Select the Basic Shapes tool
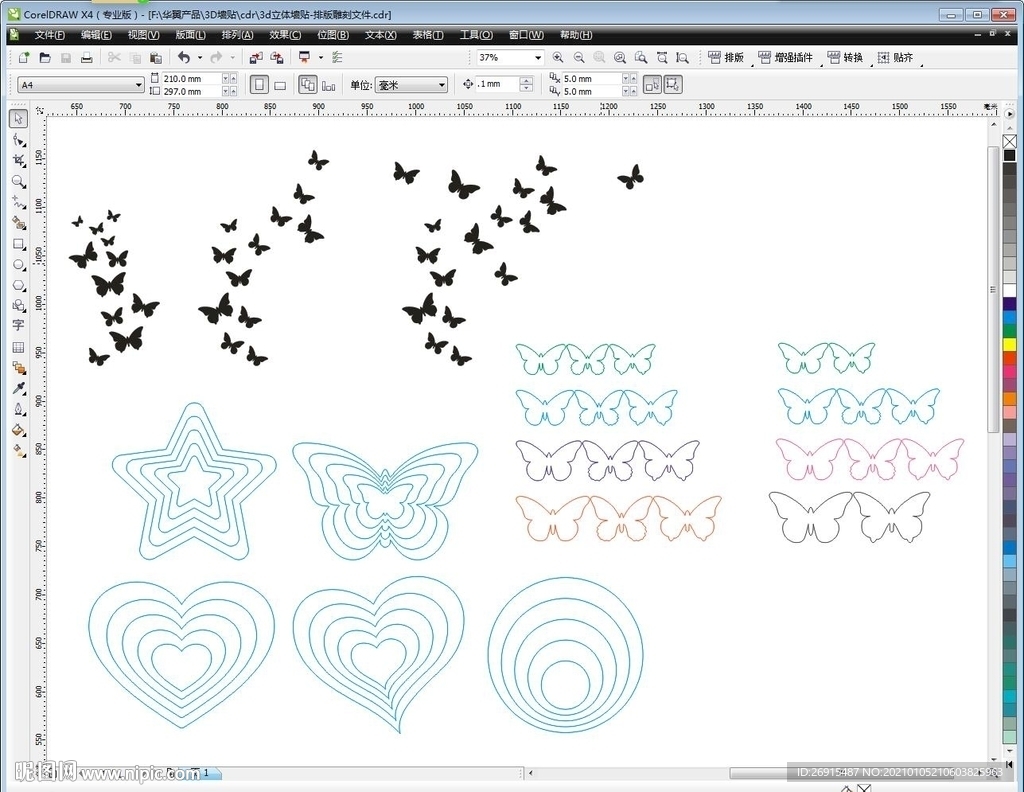Viewport: 1024px width, 792px height. [x=19, y=306]
